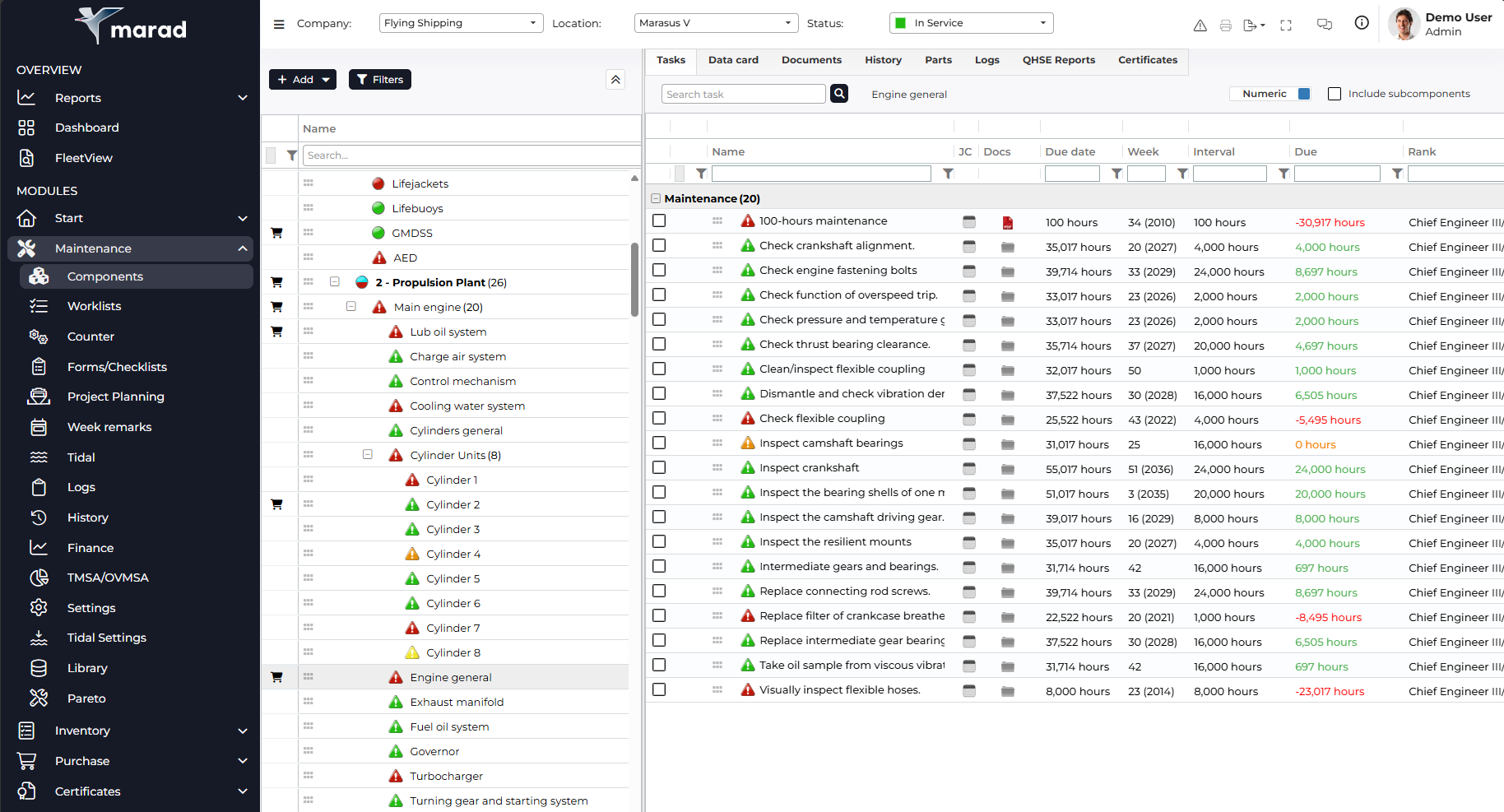Tick checkbox for 100-hours maintenance task
Screen dimensions: 1504x812
[x=659, y=221]
